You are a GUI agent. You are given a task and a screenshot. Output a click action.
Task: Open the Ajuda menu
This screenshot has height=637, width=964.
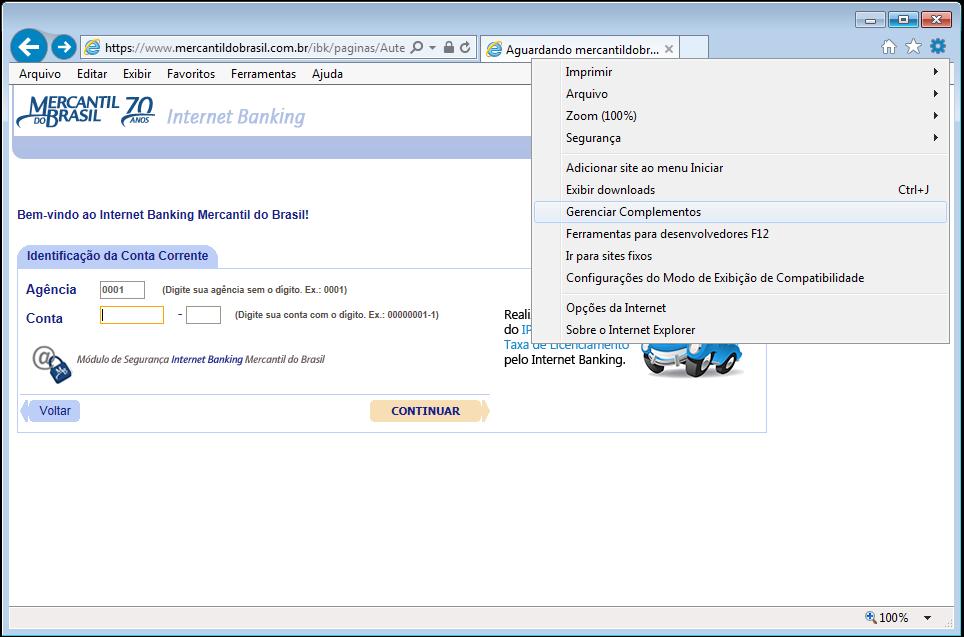click(x=328, y=74)
